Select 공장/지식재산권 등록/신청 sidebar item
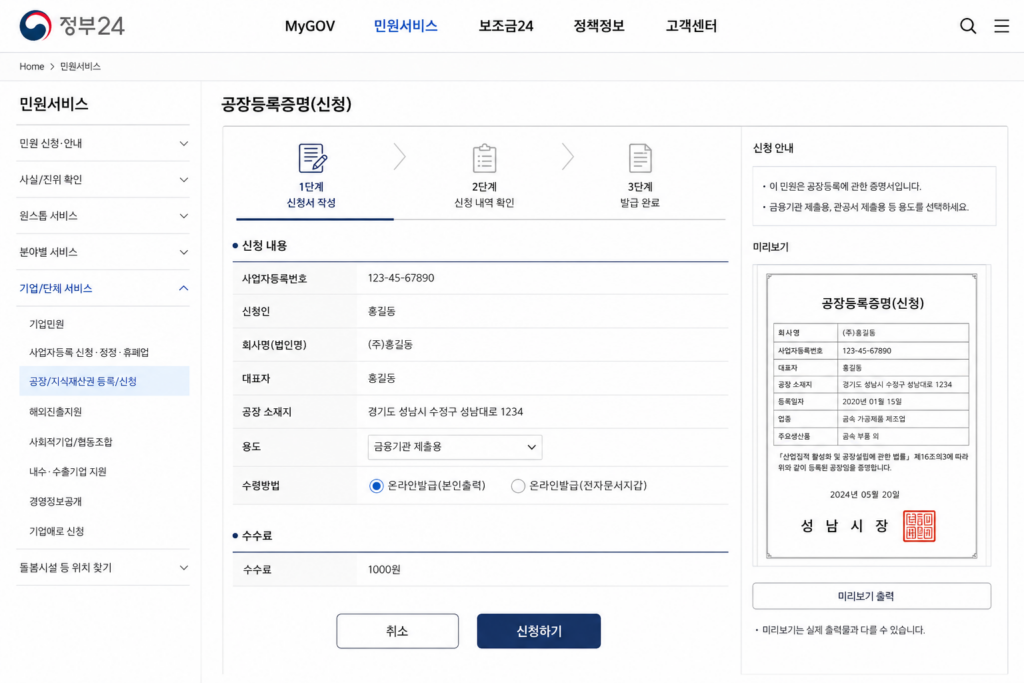Screen dimensions: 1024x683 click(x=104, y=381)
